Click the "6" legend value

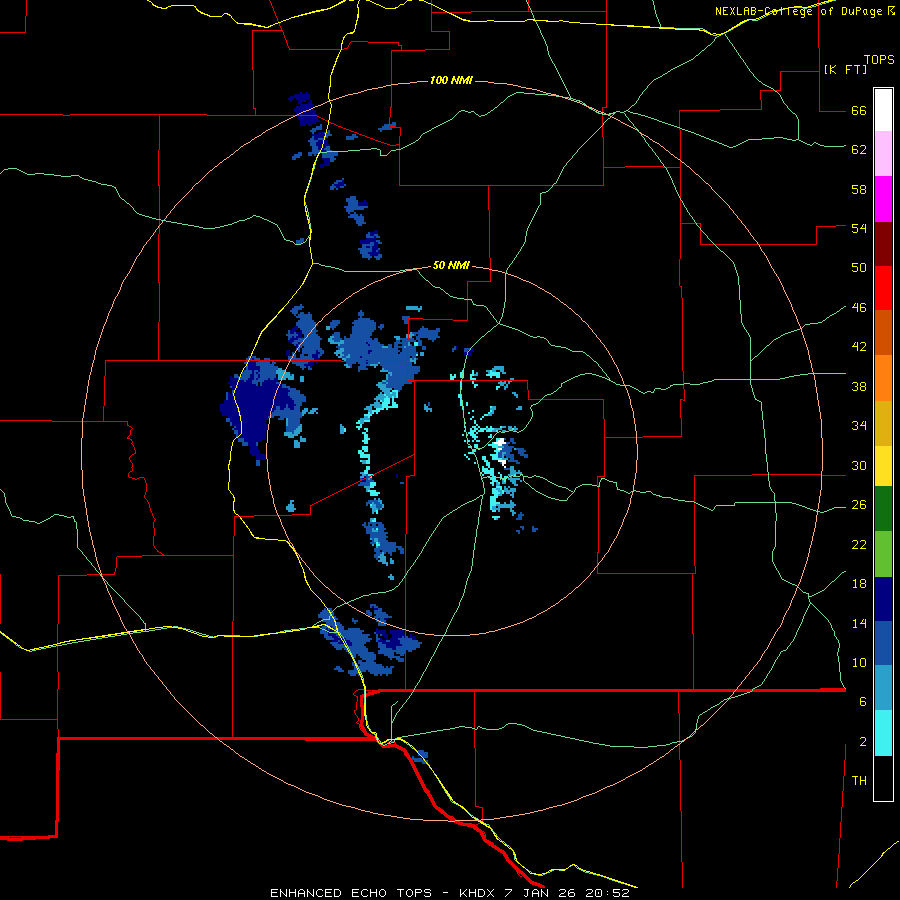coord(863,702)
